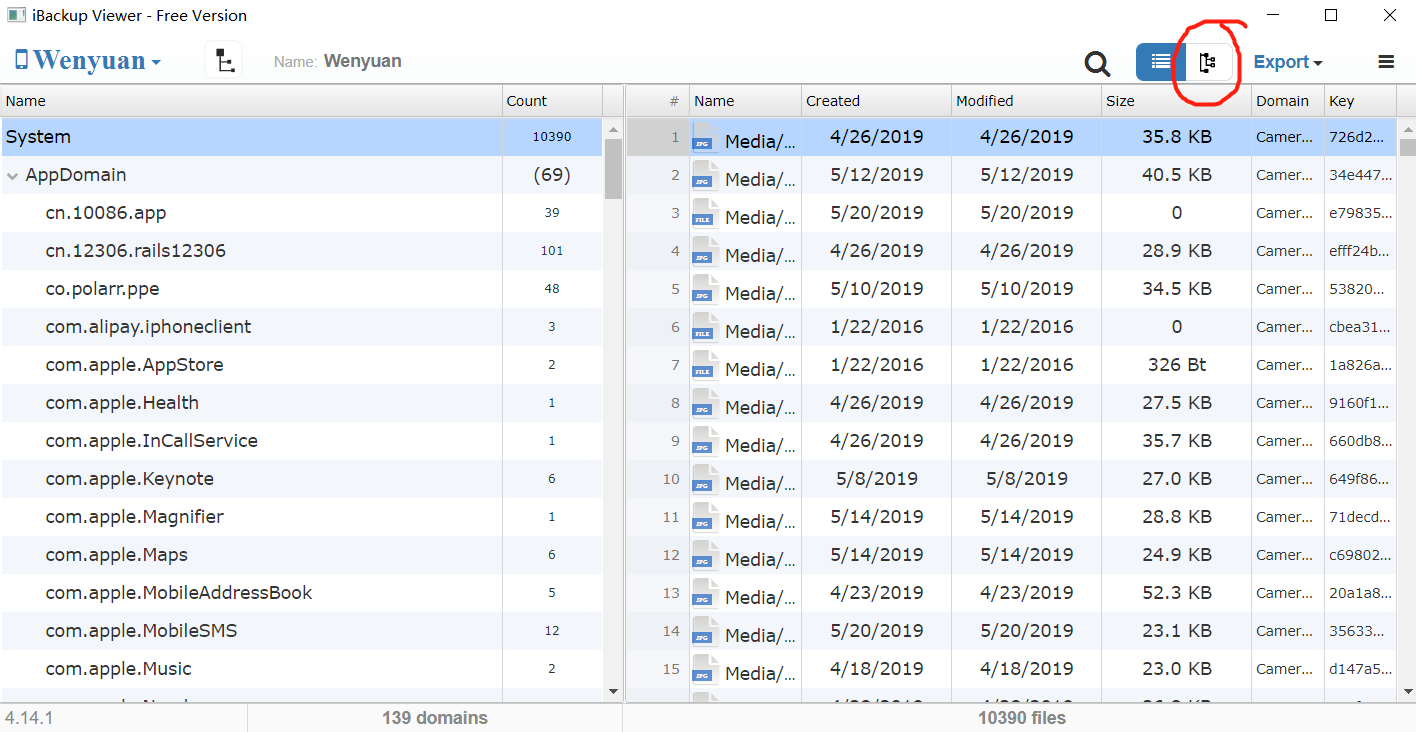The image size is (1416, 732).
Task: Click the 10390 files status text
Action: click(1022, 718)
